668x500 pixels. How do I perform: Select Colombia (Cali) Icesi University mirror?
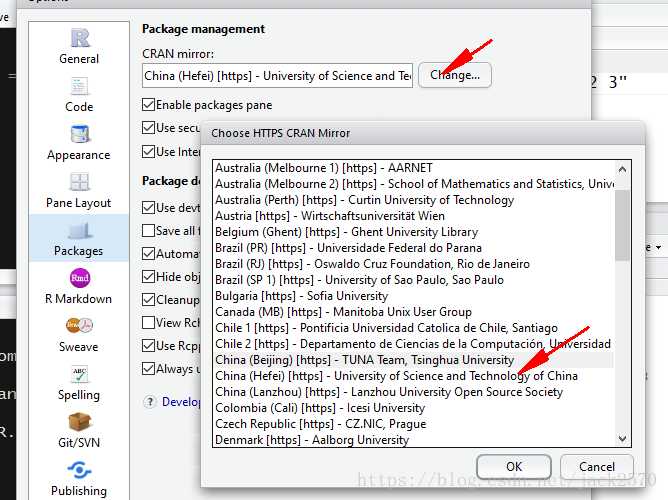click(x=414, y=408)
